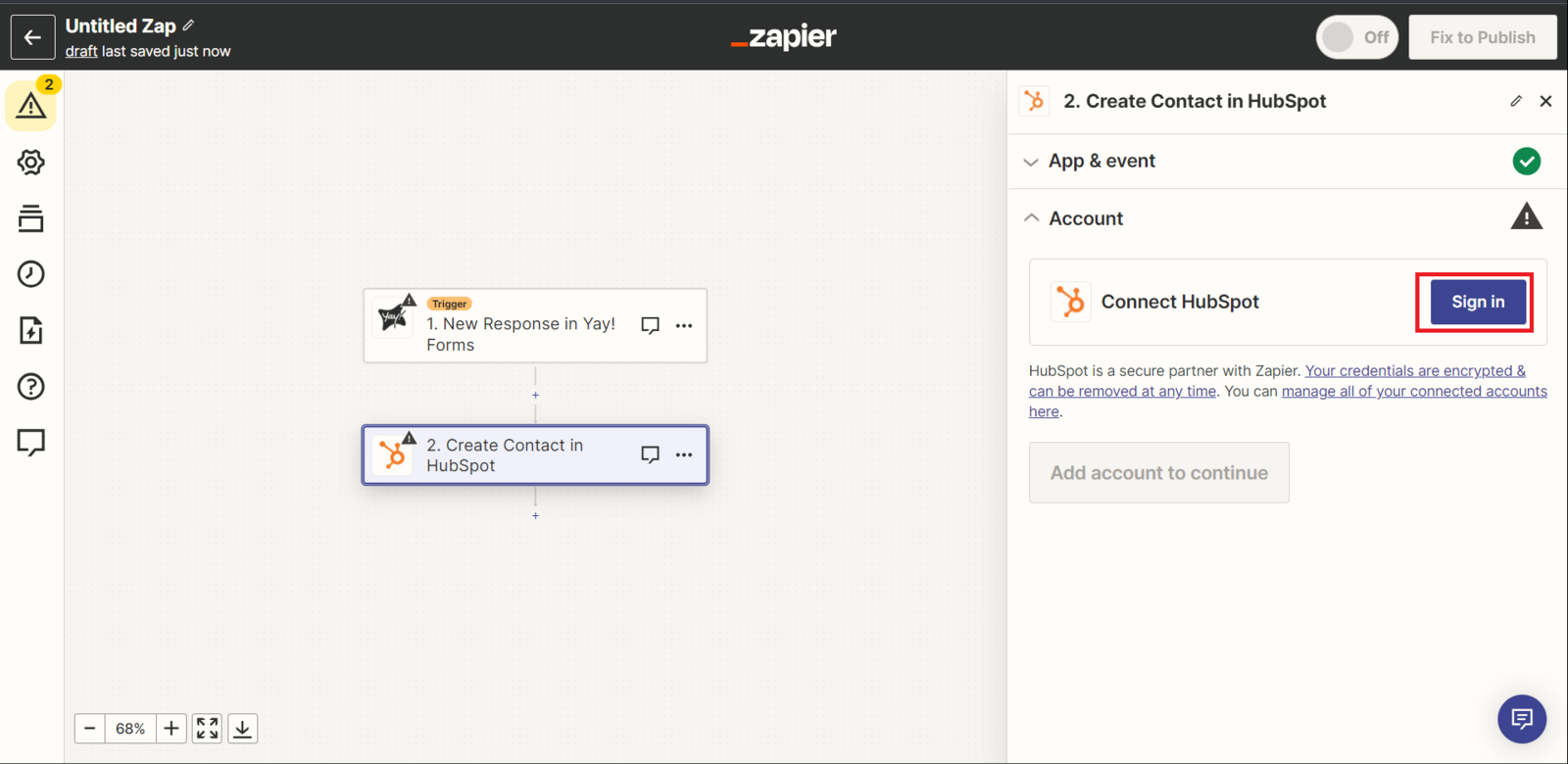The image size is (1568, 764).
Task: Expand the App & event section
Action: click(1102, 162)
